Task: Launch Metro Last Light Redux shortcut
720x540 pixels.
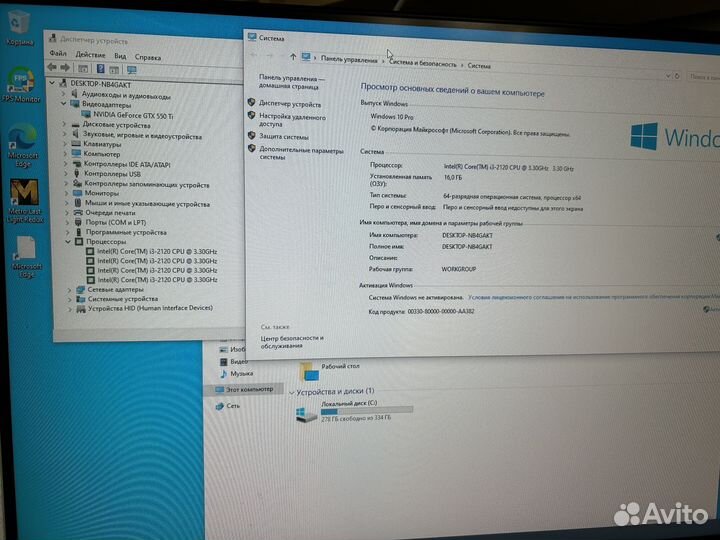Action: pyautogui.click(x=25, y=201)
